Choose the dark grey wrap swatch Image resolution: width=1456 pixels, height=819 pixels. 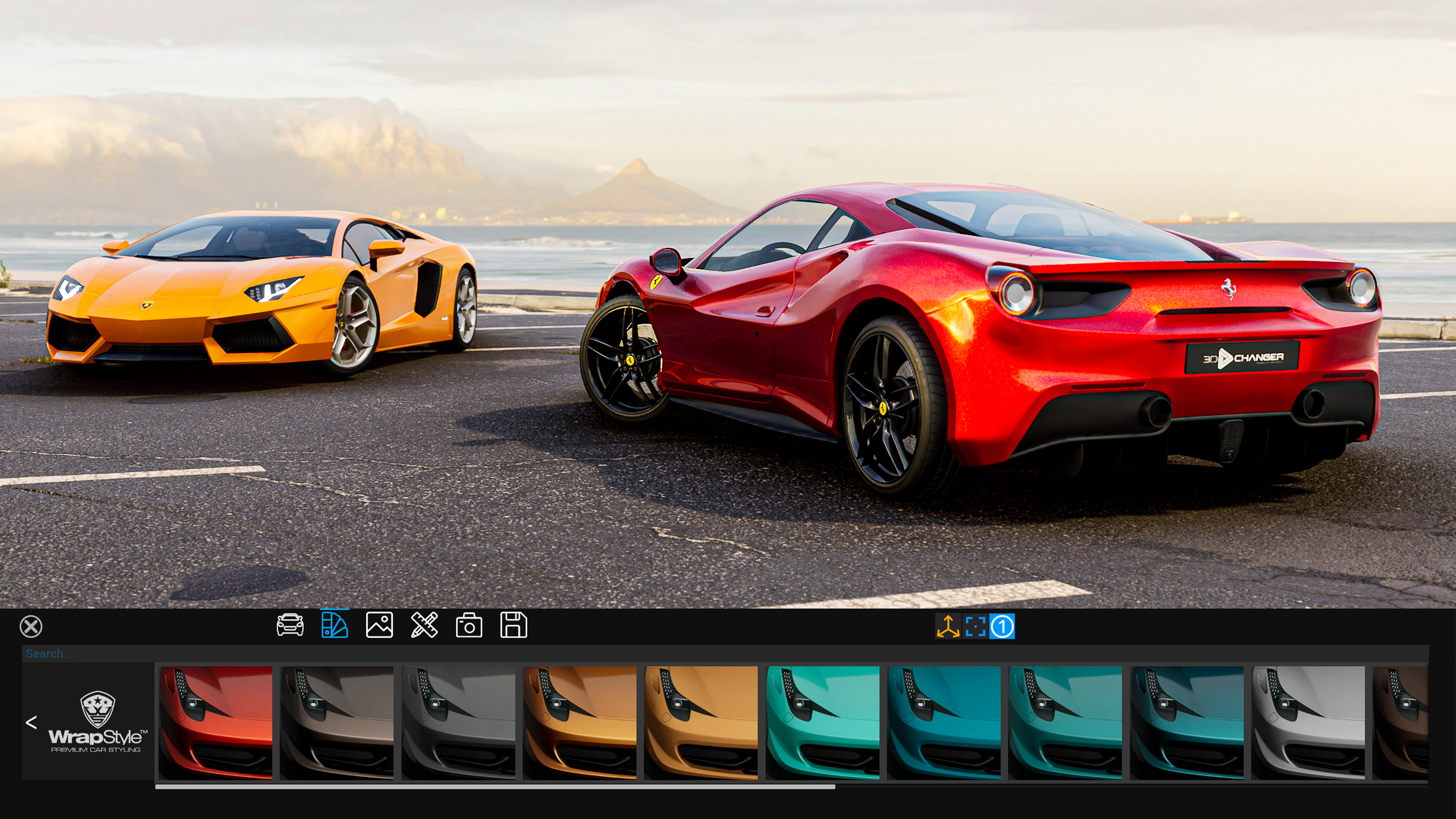click(x=458, y=722)
